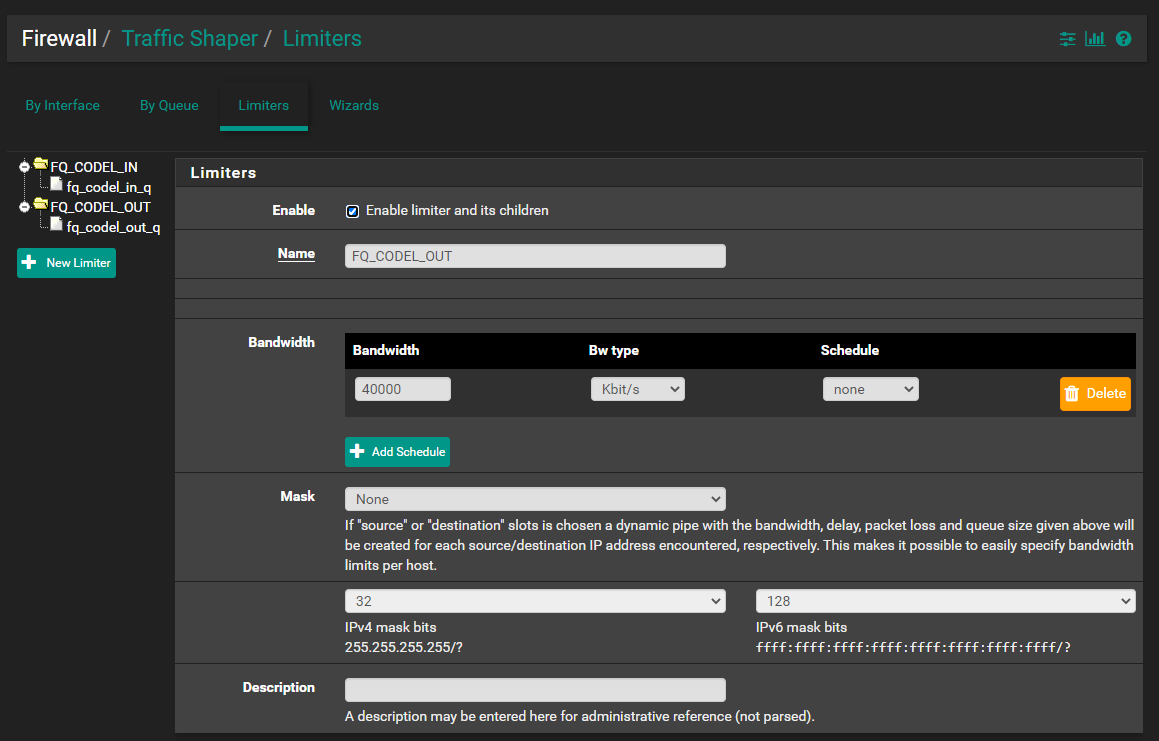This screenshot has width=1159, height=741.
Task: Switch to the By Interface tab
Action: (63, 106)
